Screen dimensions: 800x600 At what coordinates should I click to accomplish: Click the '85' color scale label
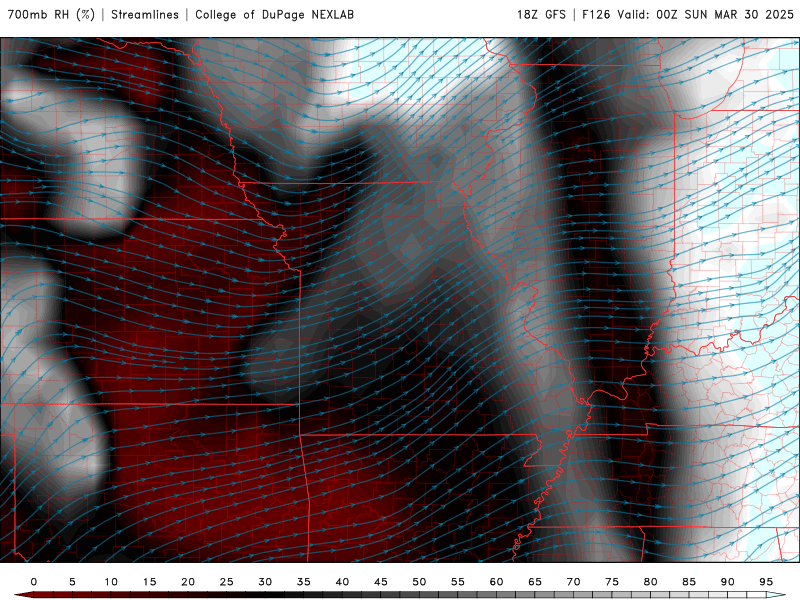[x=689, y=582]
